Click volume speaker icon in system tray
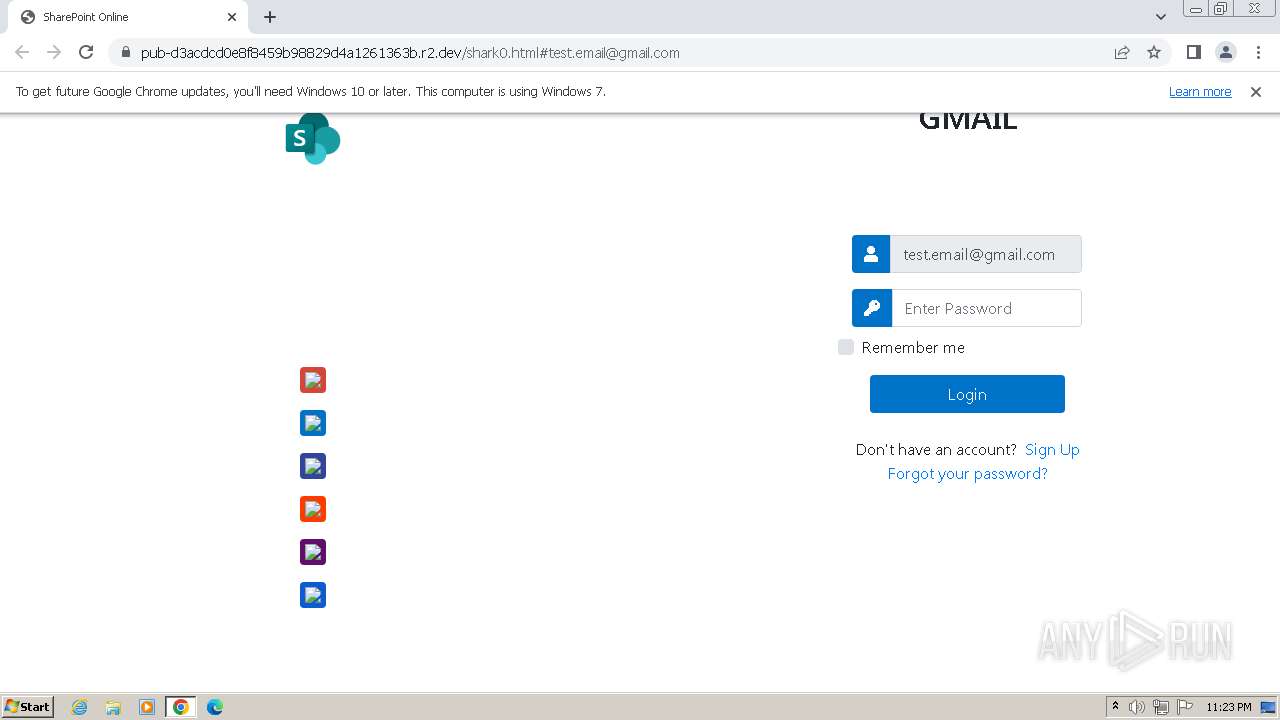 [1137, 707]
